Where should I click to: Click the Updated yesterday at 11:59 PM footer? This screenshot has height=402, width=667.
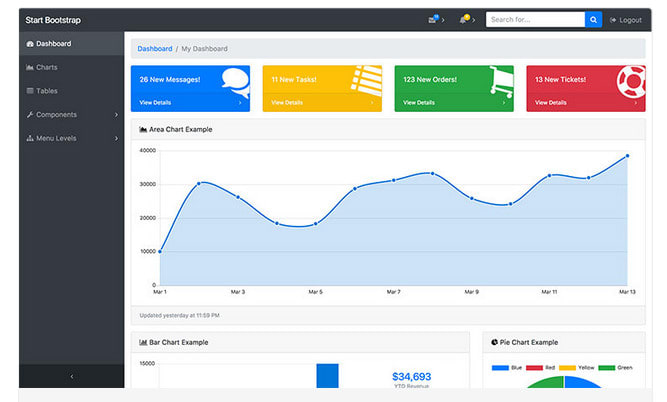[180, 315]
